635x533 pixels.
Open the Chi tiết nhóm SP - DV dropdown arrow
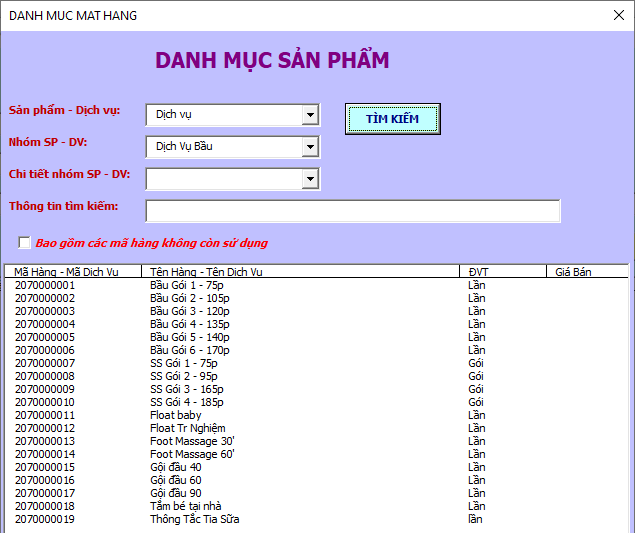pos(310,179)
